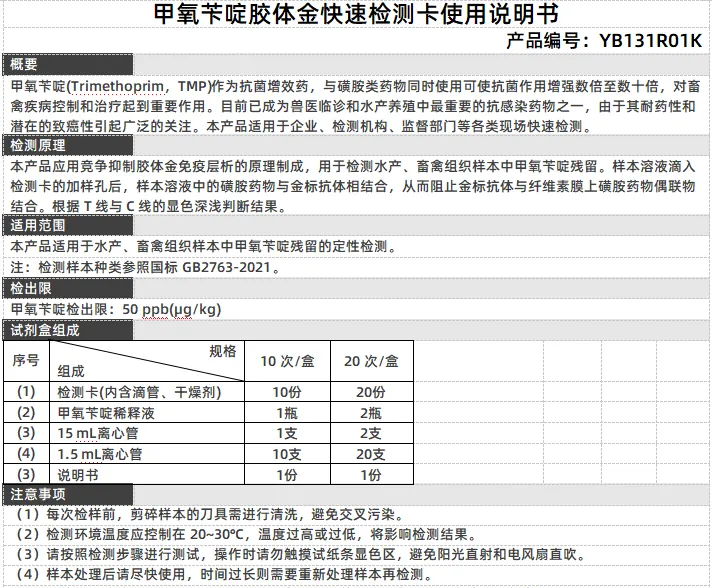The image size is (712, 588).
Task: Click the detection limit value 50 ppb(μg/kg)
Action: 172,309
